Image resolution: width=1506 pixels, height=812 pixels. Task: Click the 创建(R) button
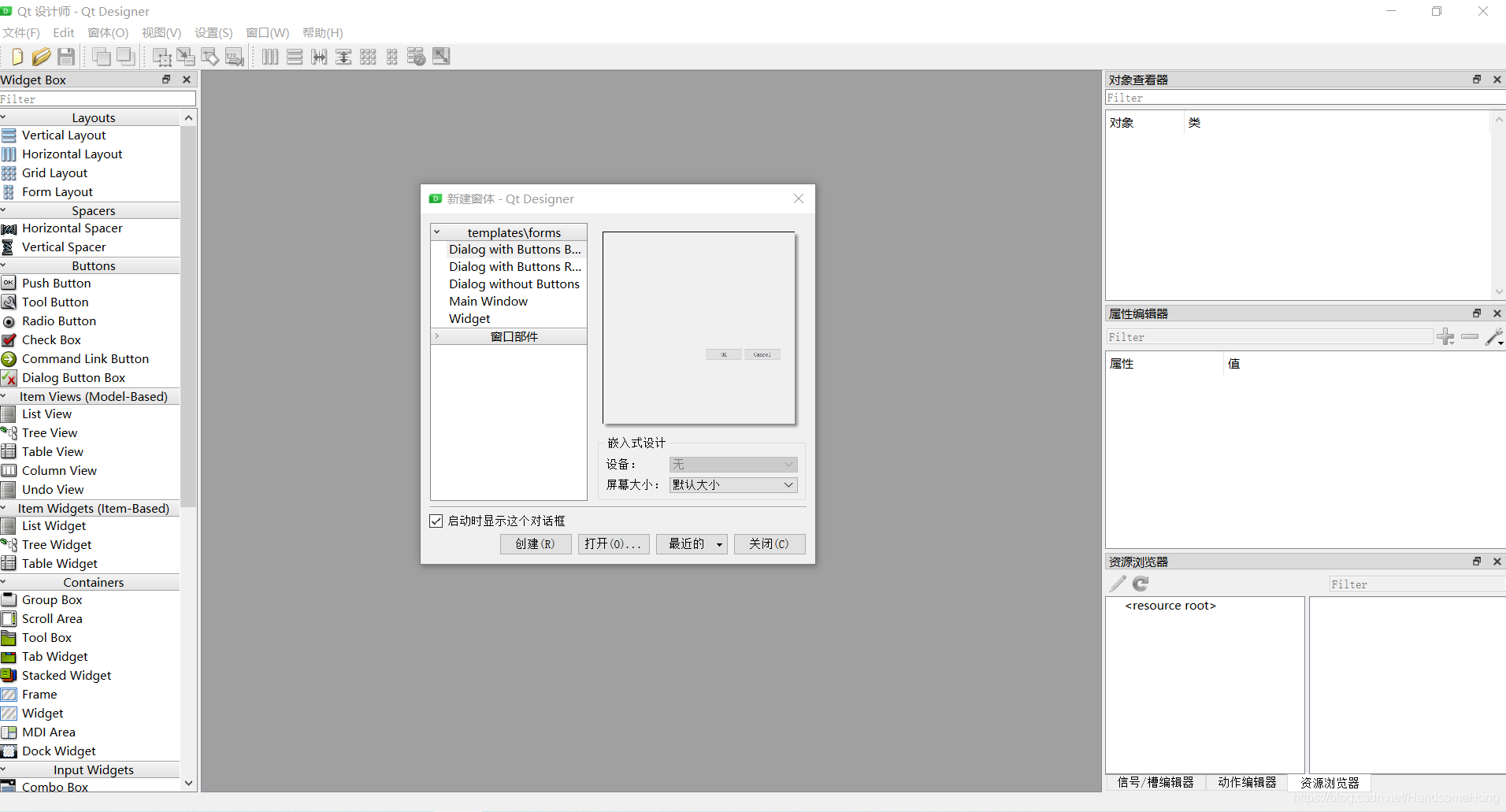click(x=535, y=543)
